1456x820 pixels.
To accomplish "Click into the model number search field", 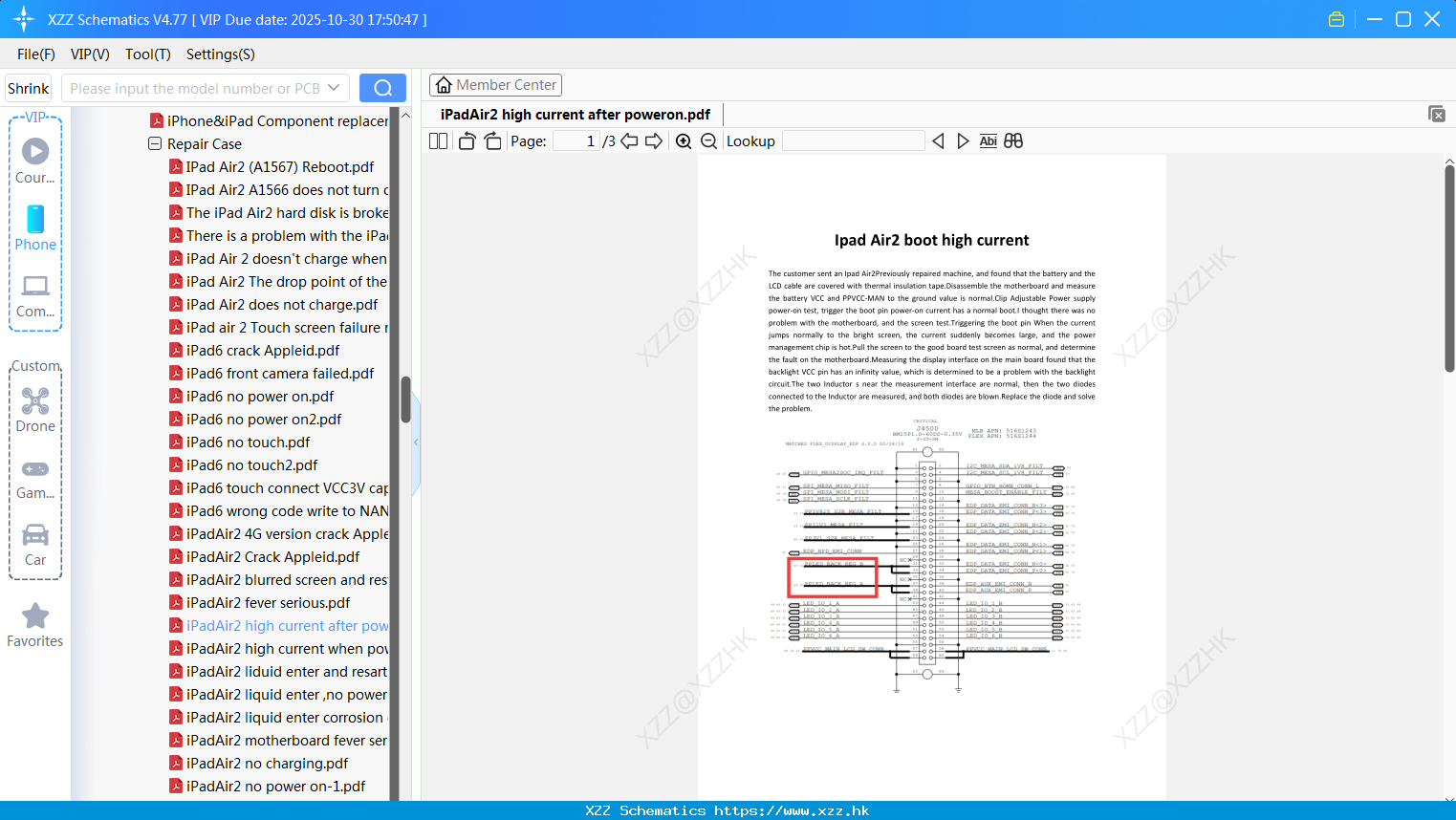I will click(x=194, y=88).
